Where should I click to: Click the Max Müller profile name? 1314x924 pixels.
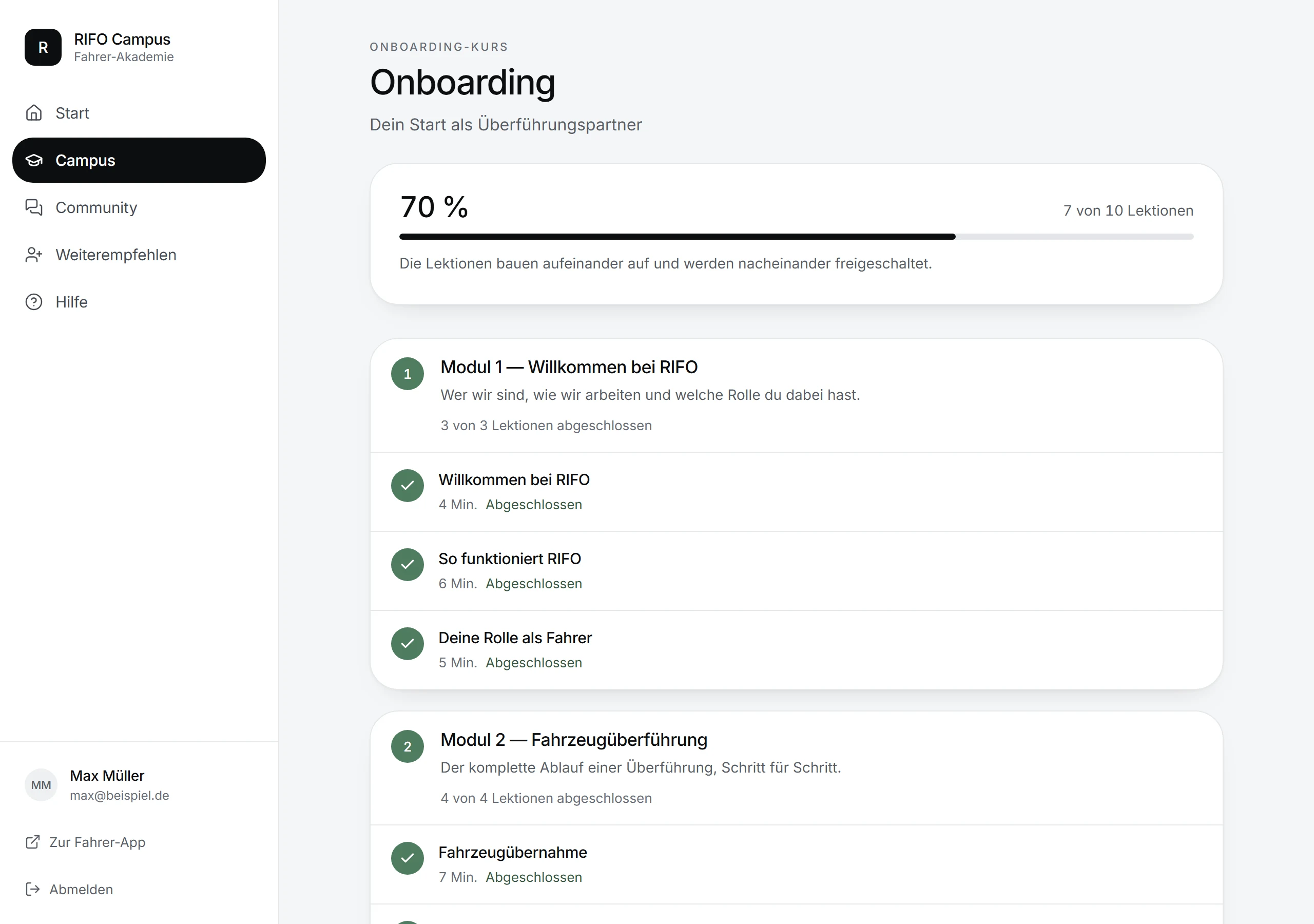[x=107, y=776]
